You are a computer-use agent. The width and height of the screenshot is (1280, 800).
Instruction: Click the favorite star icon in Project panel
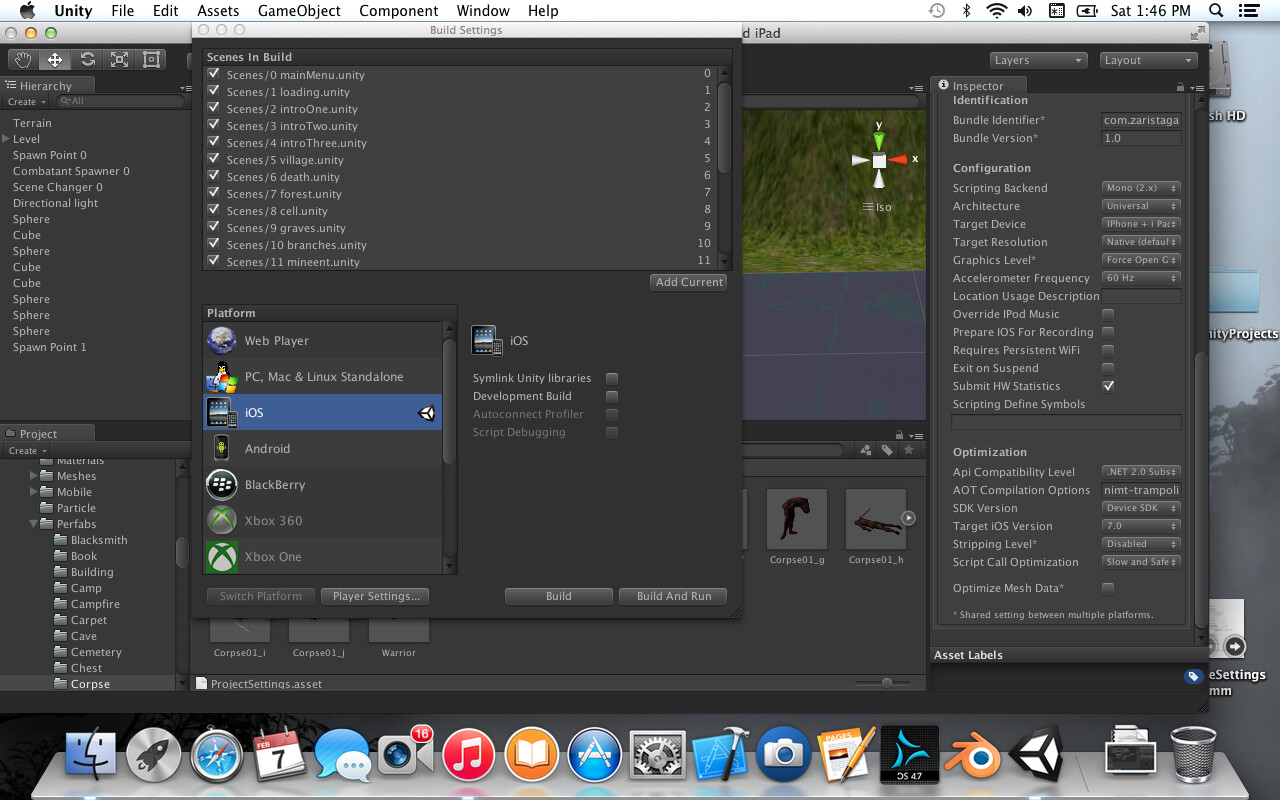[909, 450]
